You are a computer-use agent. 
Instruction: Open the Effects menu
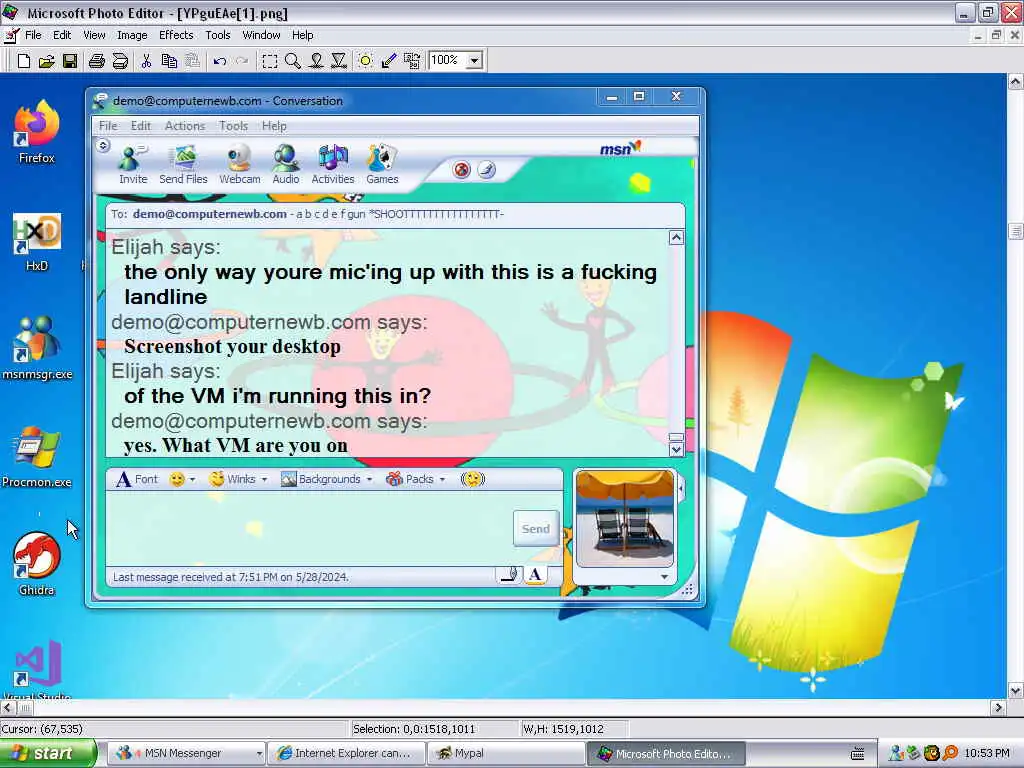(x=176, y=35)
